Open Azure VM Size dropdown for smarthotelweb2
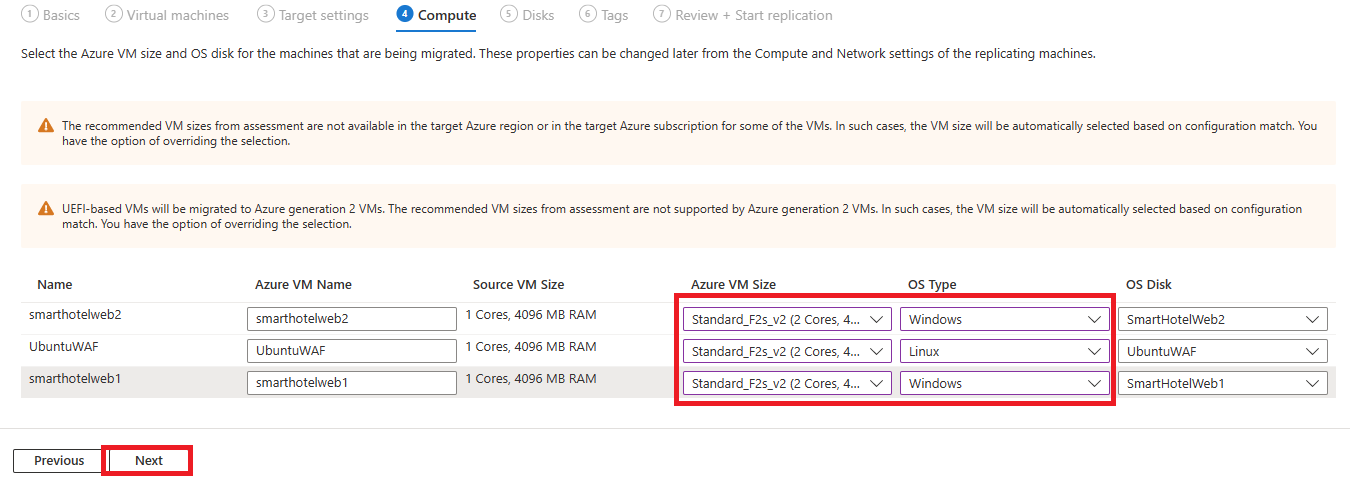Viewport: 1350px width, 481px height. pos(787,319)
